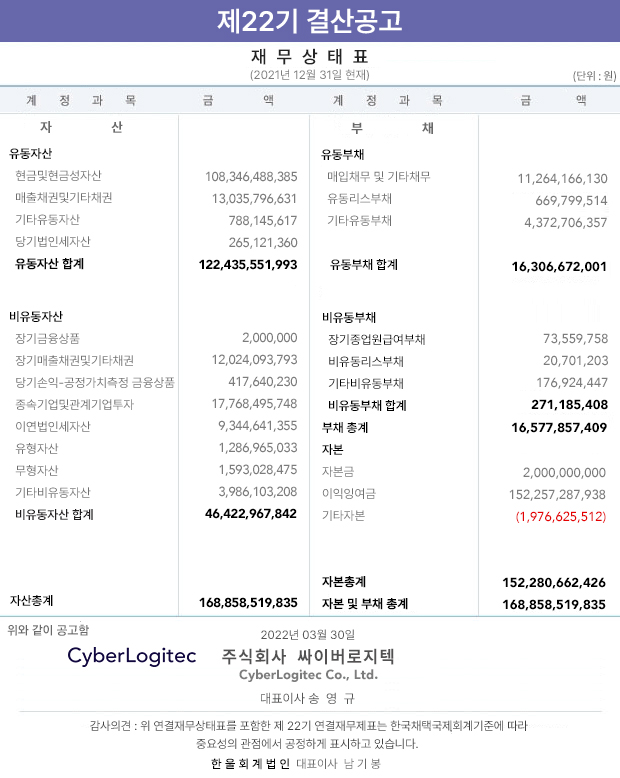Select the 2022년 03월 30일 date

(x=308, y=635)
